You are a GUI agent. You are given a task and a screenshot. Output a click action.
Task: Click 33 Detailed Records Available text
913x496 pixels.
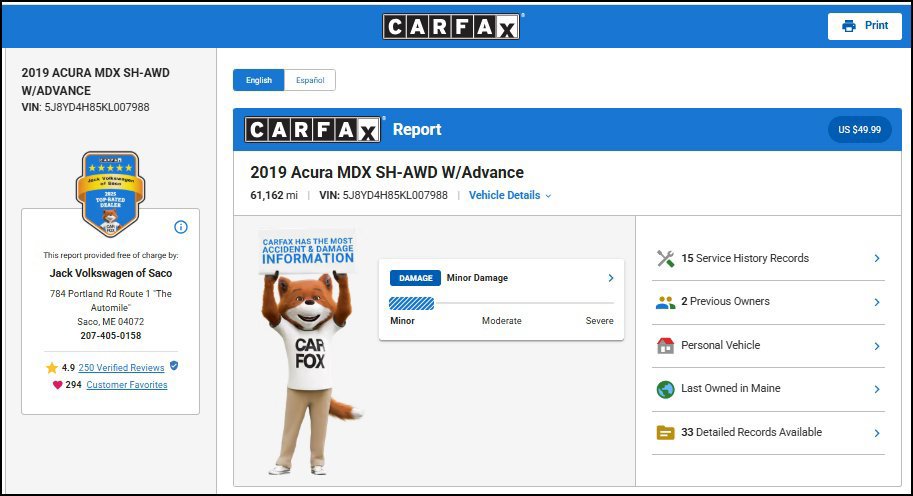pyautogui.click(x=752, y=432)
